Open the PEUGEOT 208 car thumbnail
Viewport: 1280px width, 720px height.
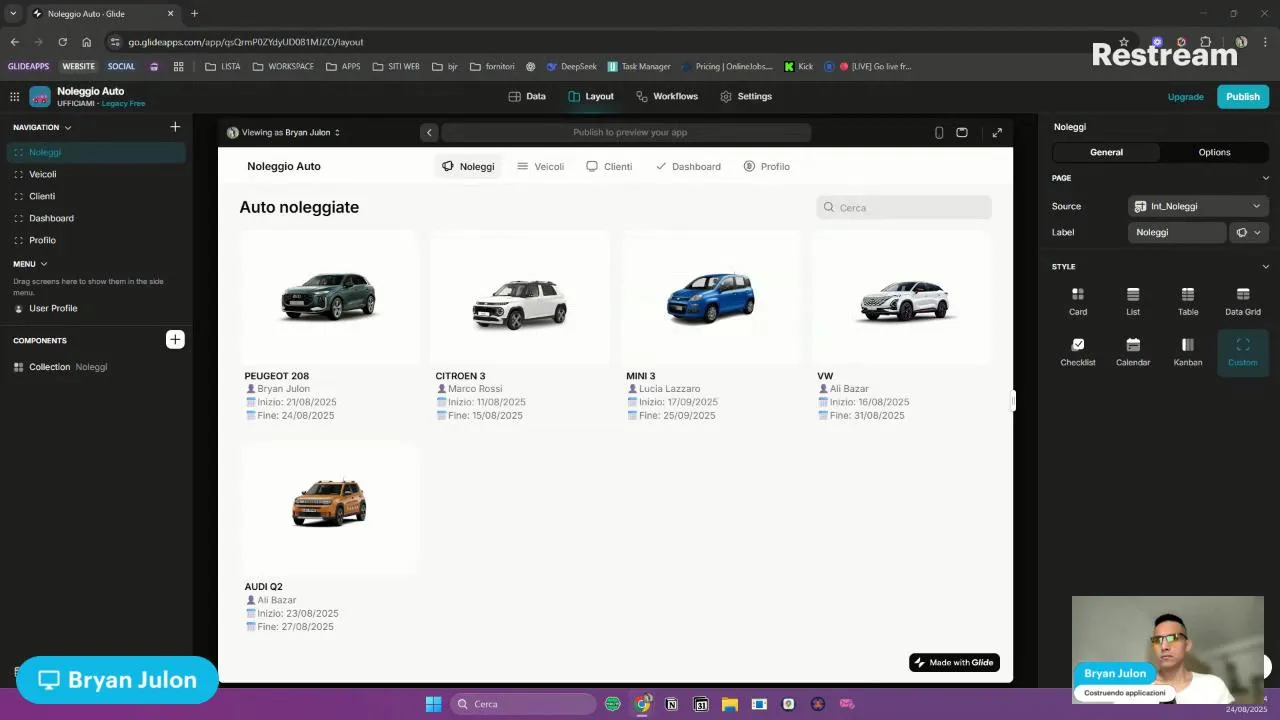(329, 297)
